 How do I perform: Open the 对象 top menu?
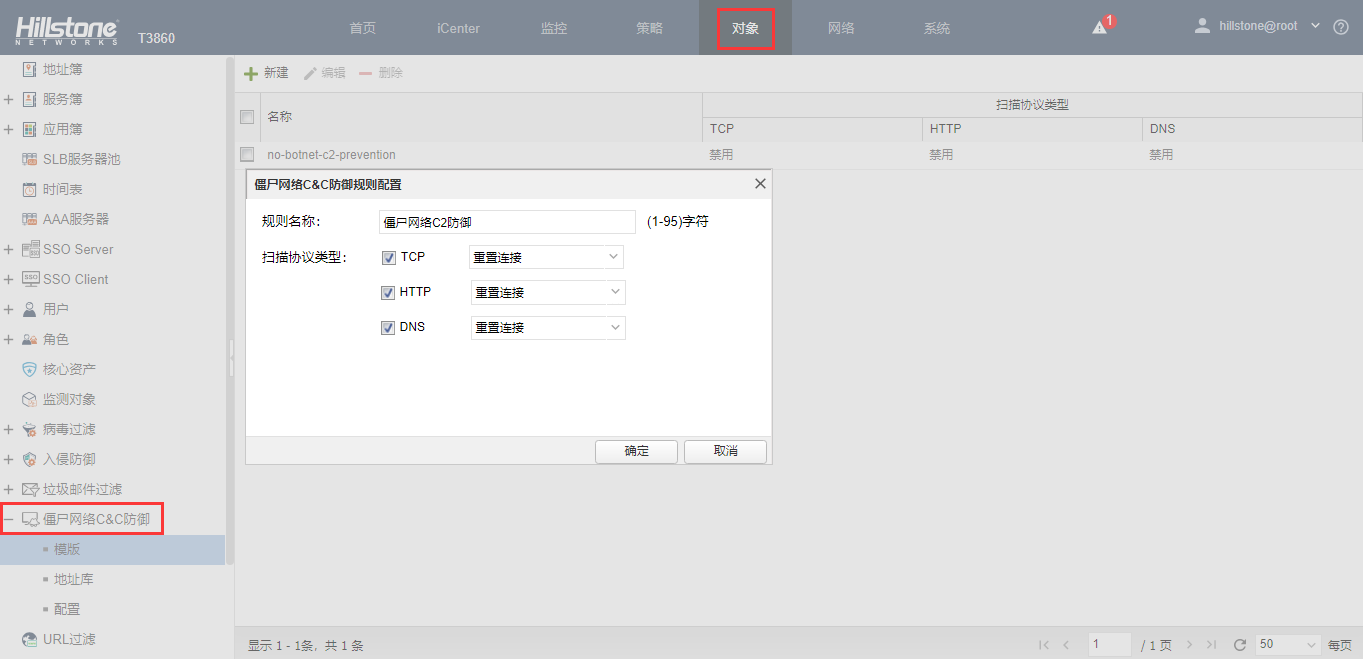[745, 28]
